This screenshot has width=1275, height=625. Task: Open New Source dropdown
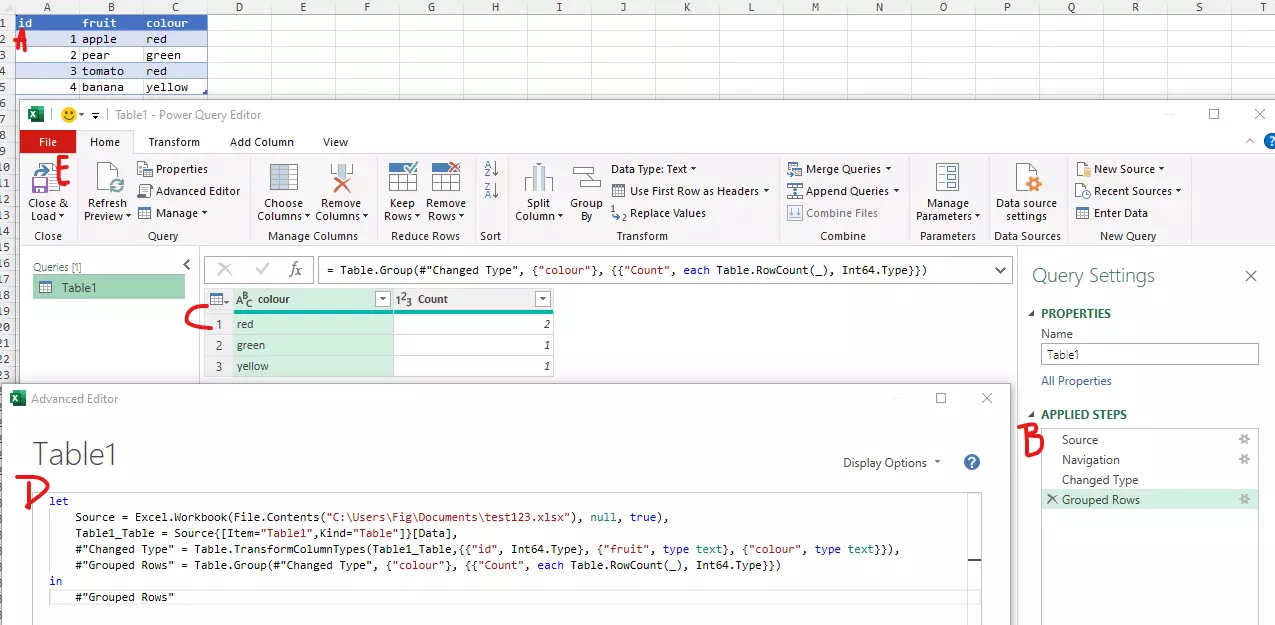point(1120,169)
